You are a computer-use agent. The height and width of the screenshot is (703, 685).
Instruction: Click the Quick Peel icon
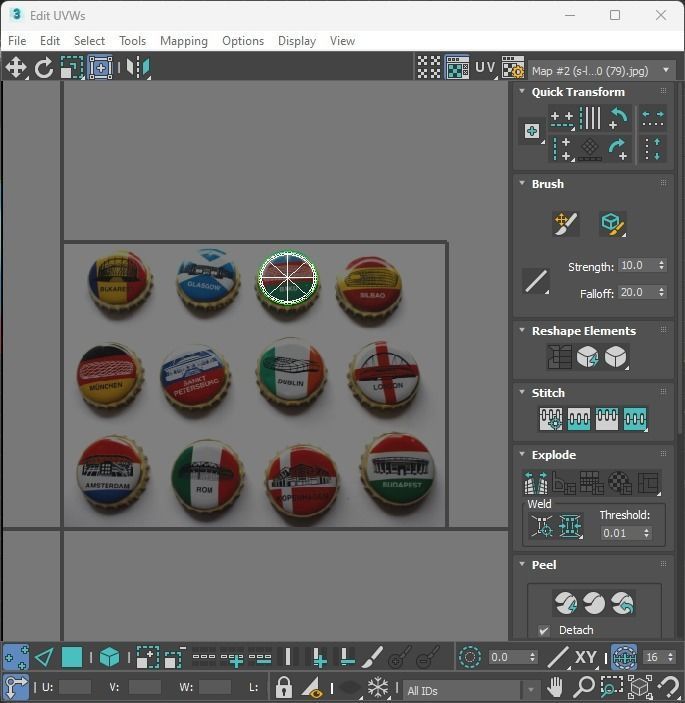(x=566, y=603)
